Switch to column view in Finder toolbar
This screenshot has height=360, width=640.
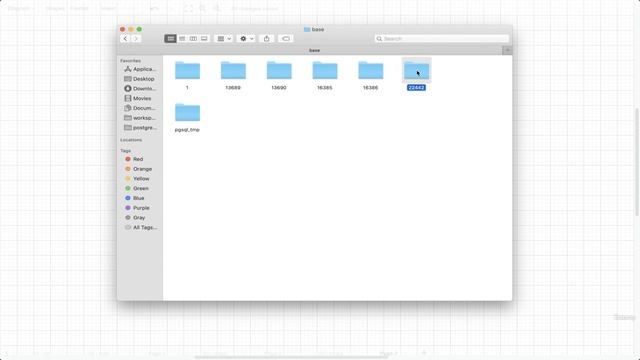click(x=193, y=38)
